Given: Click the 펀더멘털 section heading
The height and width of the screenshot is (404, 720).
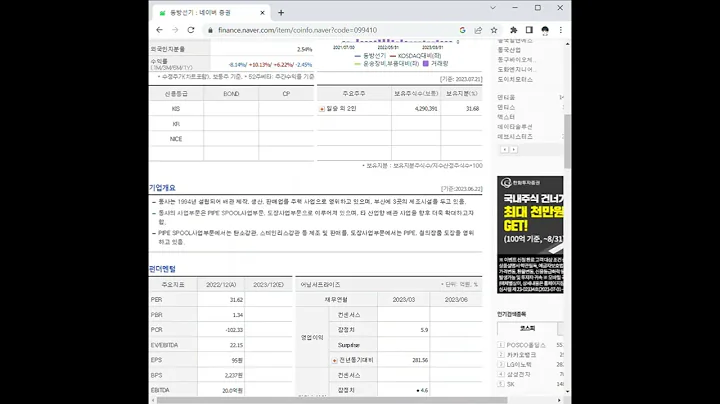Looking at the screenshot, I should tap(162, 269).
